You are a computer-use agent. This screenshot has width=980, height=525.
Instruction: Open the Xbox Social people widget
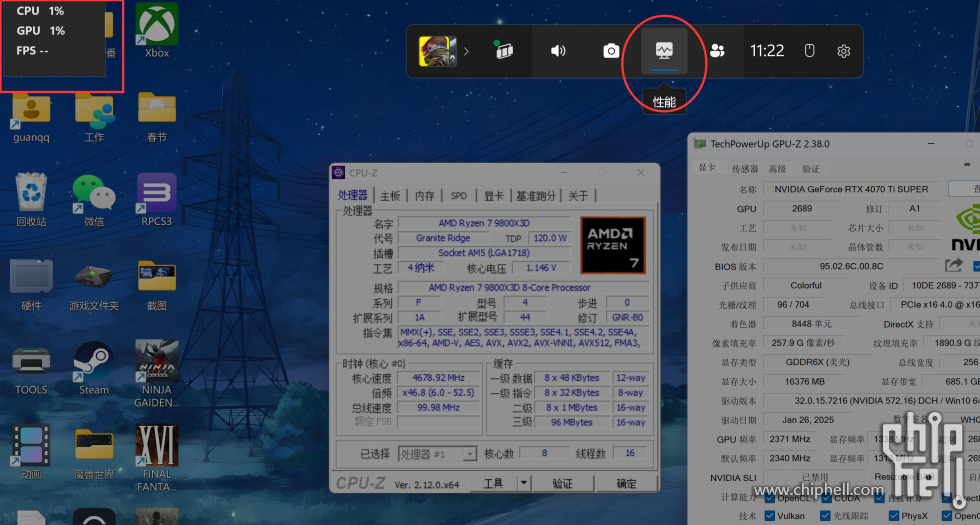coord(718,51)
